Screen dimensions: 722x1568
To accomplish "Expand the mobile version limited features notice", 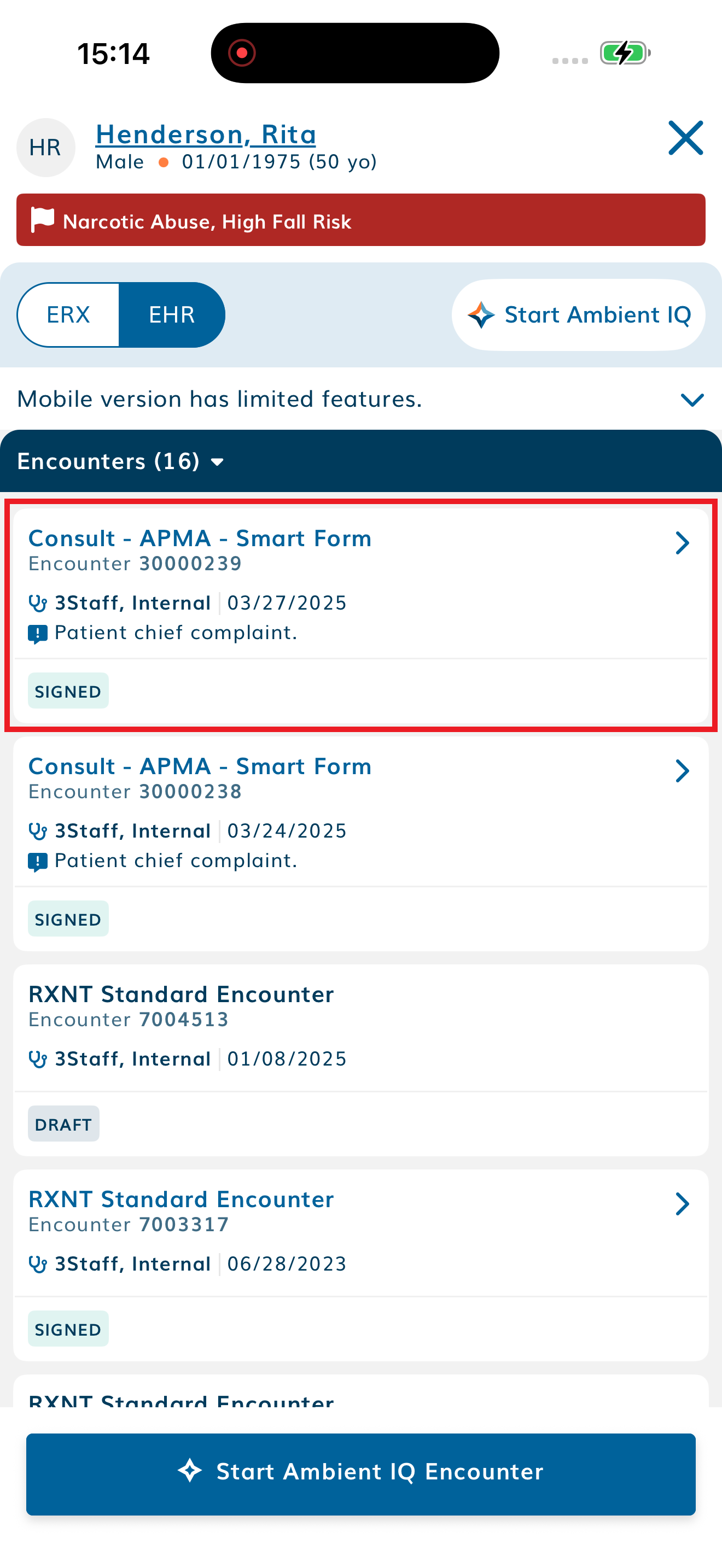I will click(x=691, y=399).
